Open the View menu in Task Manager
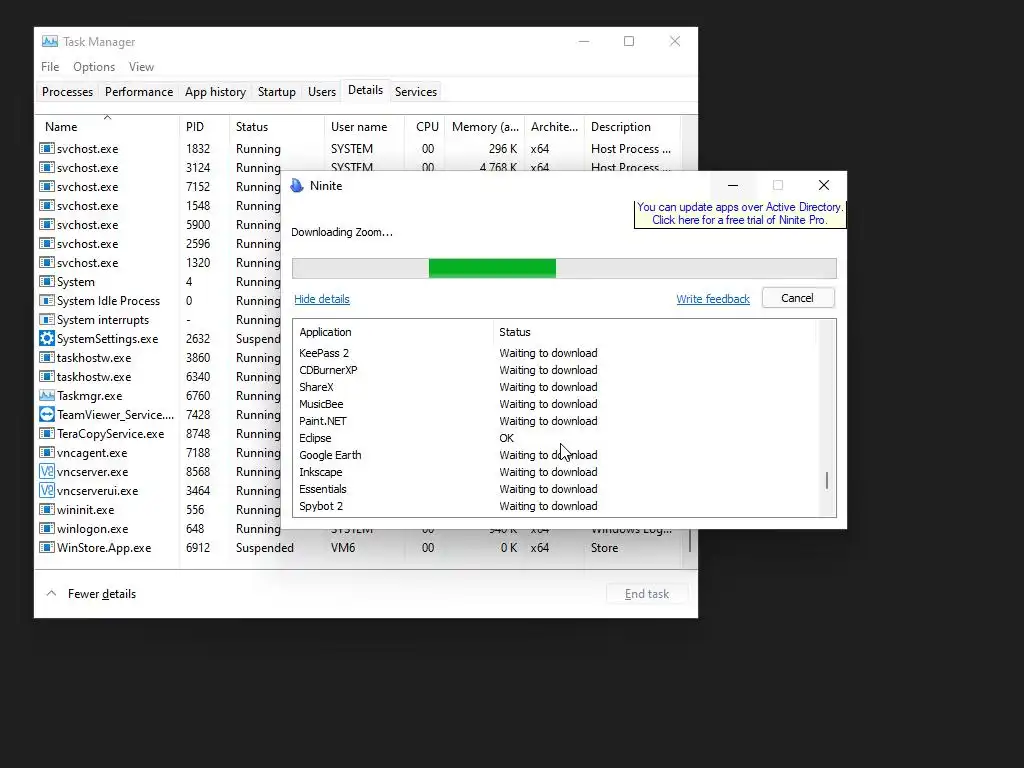 pyautogui.click(x=141, y=67)
